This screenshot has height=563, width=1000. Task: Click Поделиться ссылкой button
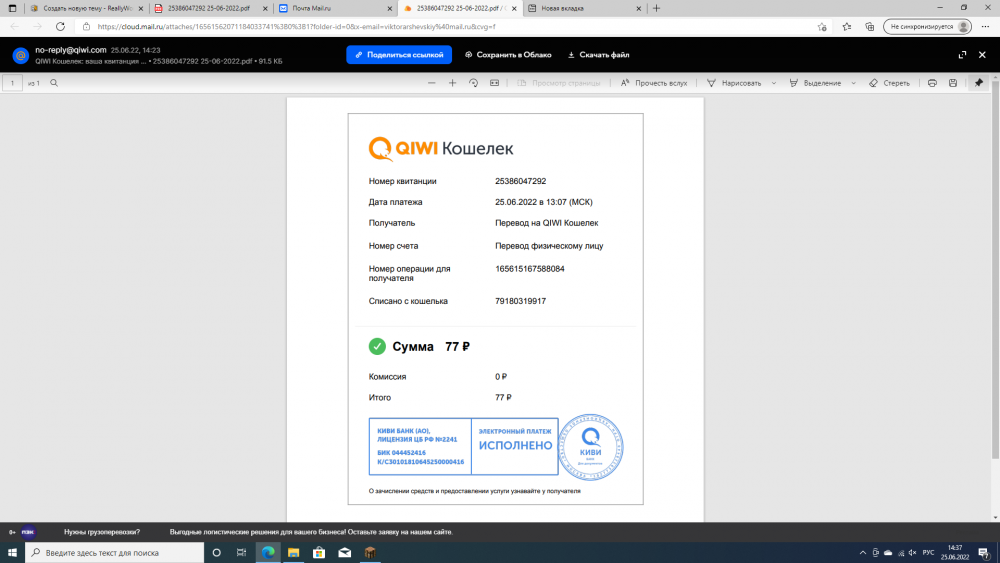click(x=399, y=55)
